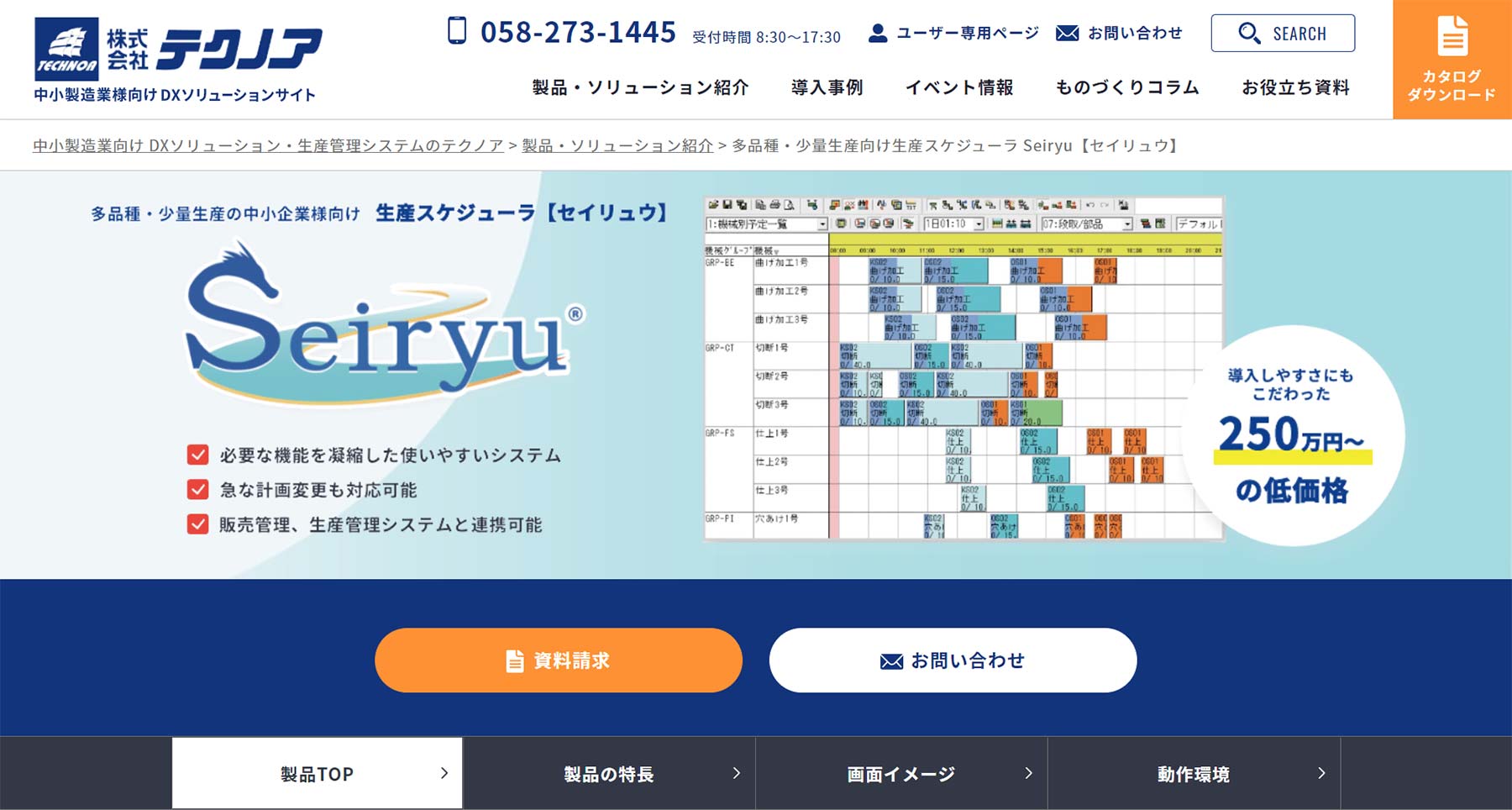Click the envelope icon in header お問い合わせ
This screenshot has height=810, width=1512.
click(1067, 33)
